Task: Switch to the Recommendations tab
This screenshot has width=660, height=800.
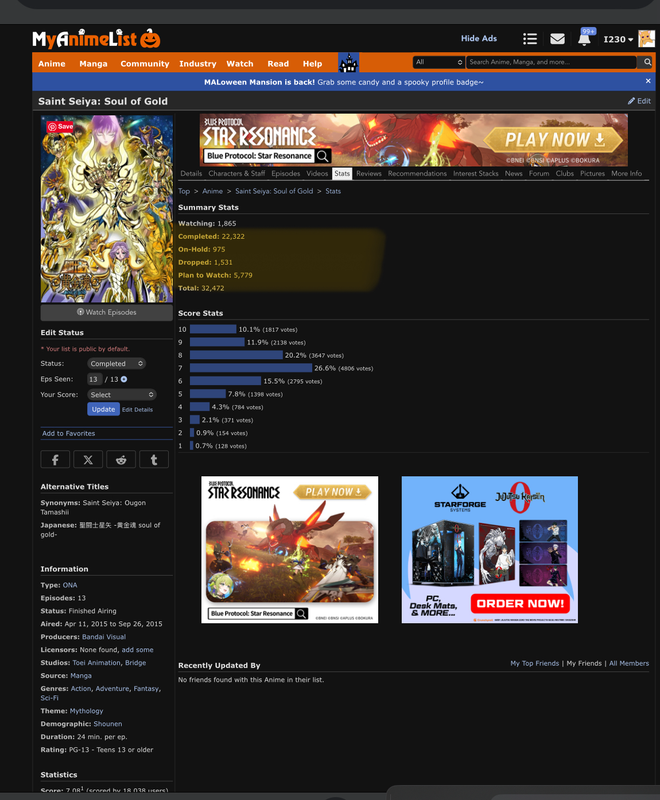Action: (417, 173)
